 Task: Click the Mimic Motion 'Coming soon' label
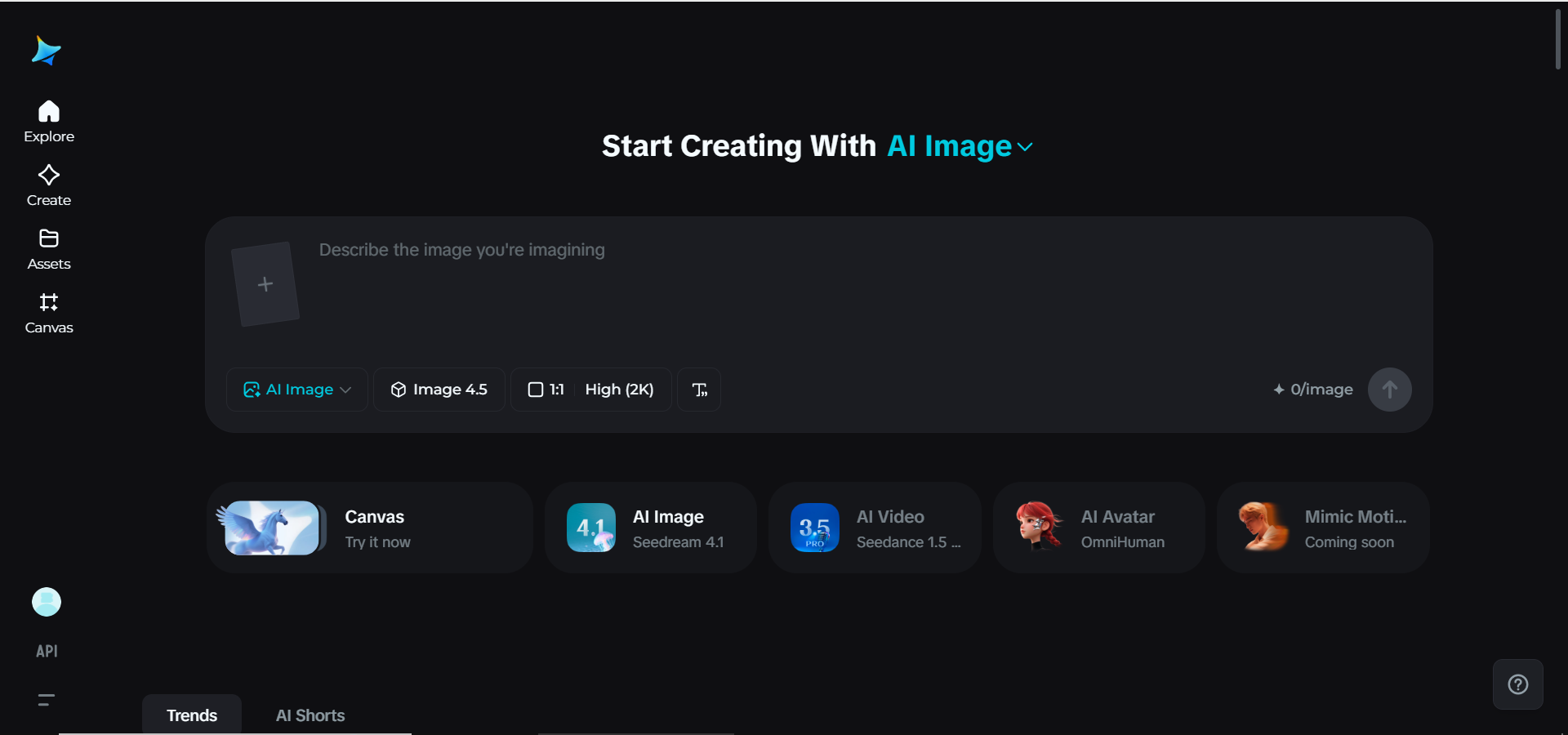tap(1349, 542)
